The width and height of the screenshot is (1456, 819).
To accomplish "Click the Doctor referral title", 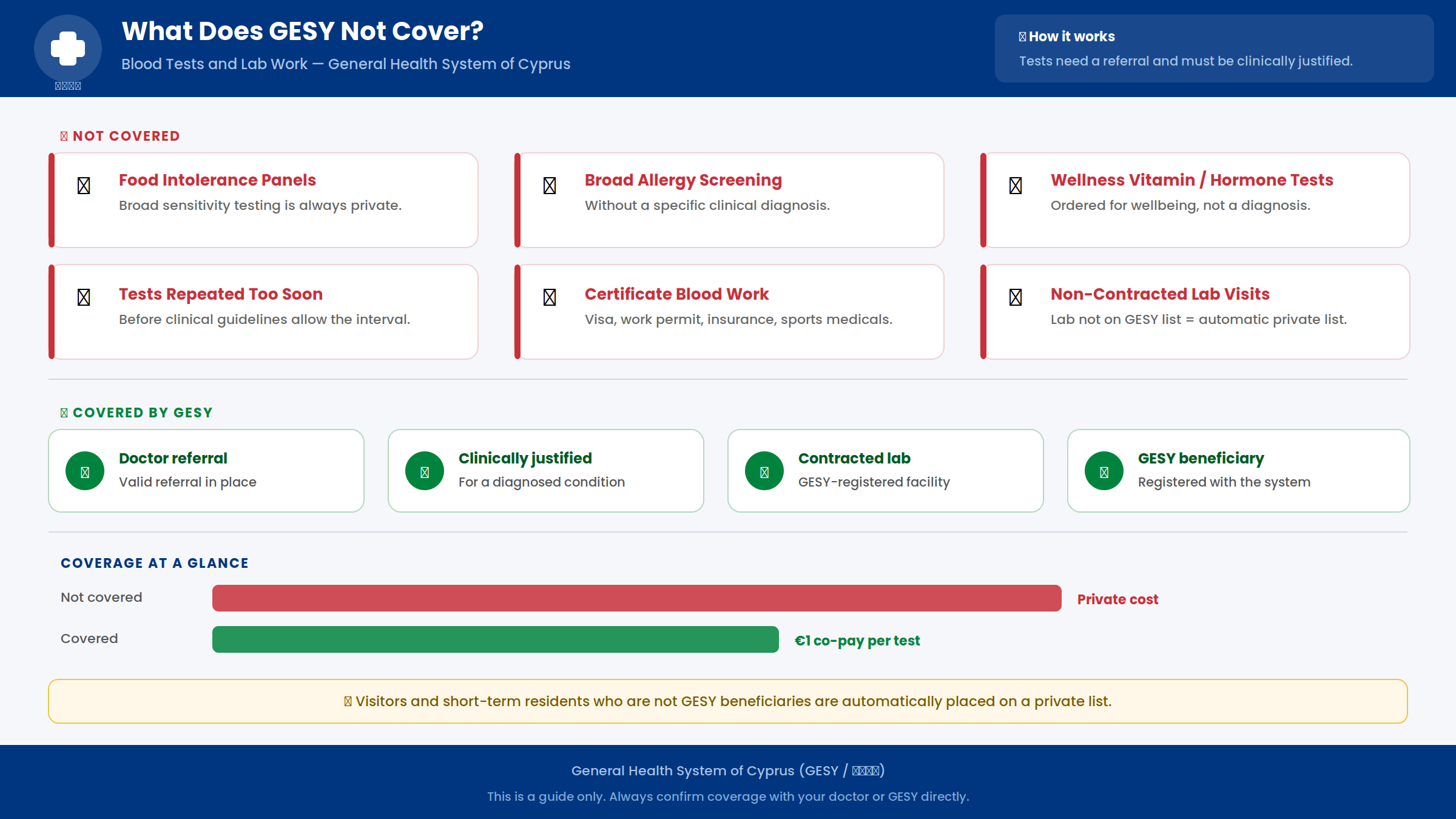I will [173, 459].
